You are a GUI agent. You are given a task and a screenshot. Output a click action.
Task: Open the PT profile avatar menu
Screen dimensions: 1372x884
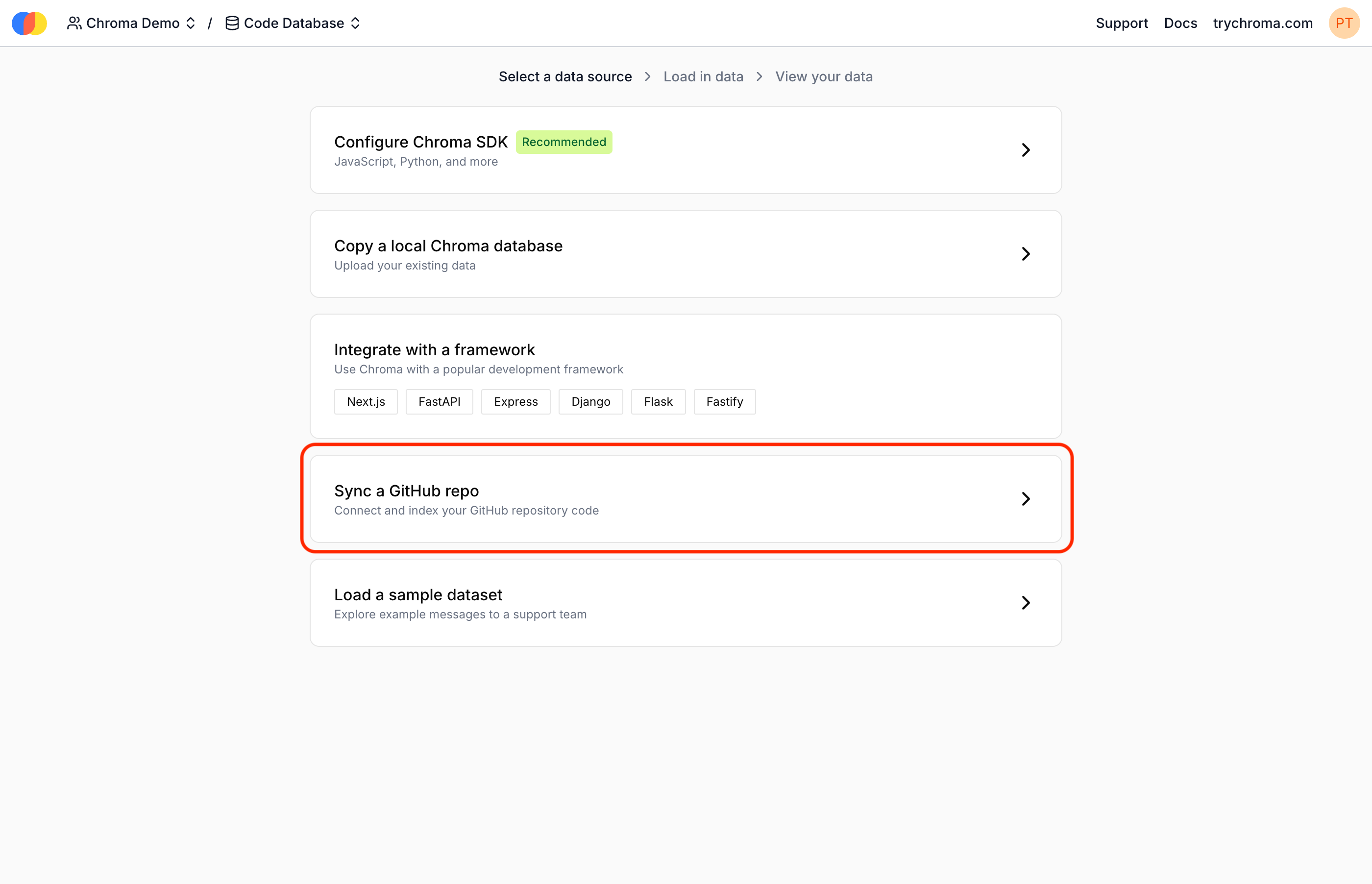[1345, 23]
